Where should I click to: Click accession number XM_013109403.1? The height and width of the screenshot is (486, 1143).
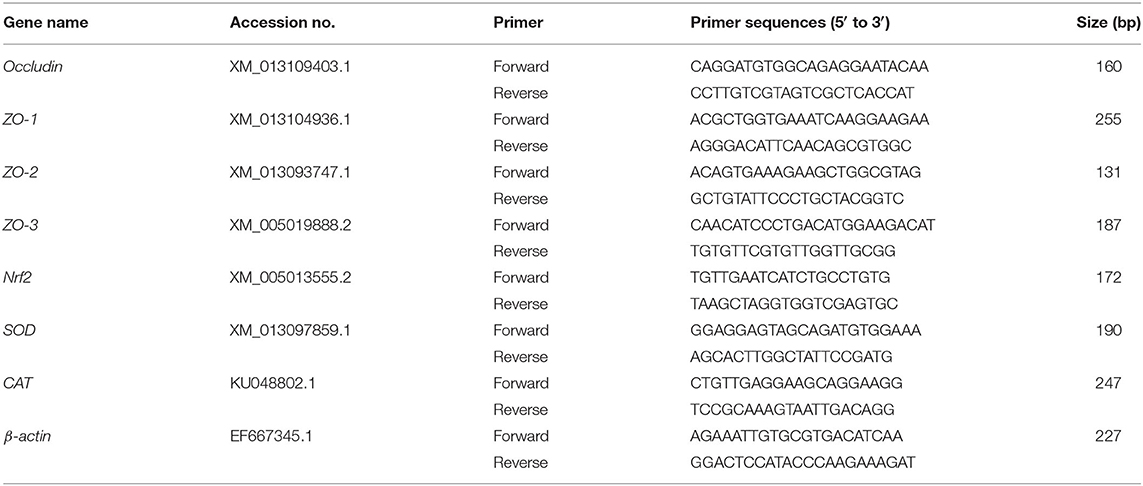pos(286,67)
